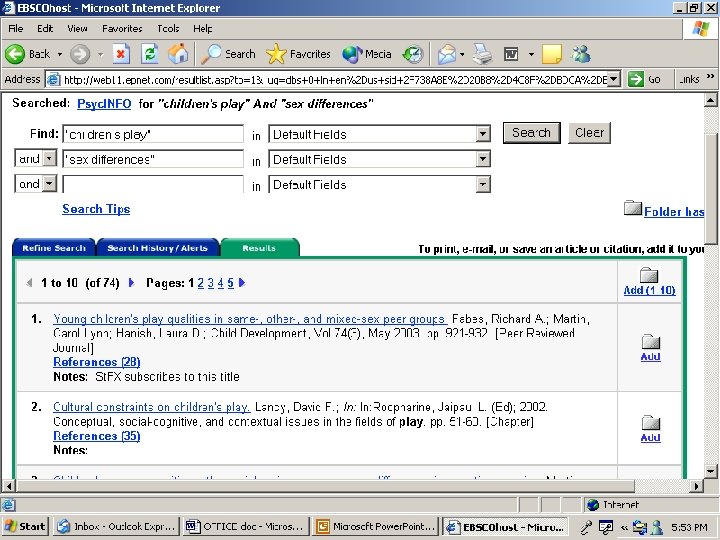The height and width of the screenshot is (540, 720).
Task: Click the Clear button
Action: [589, 133]
